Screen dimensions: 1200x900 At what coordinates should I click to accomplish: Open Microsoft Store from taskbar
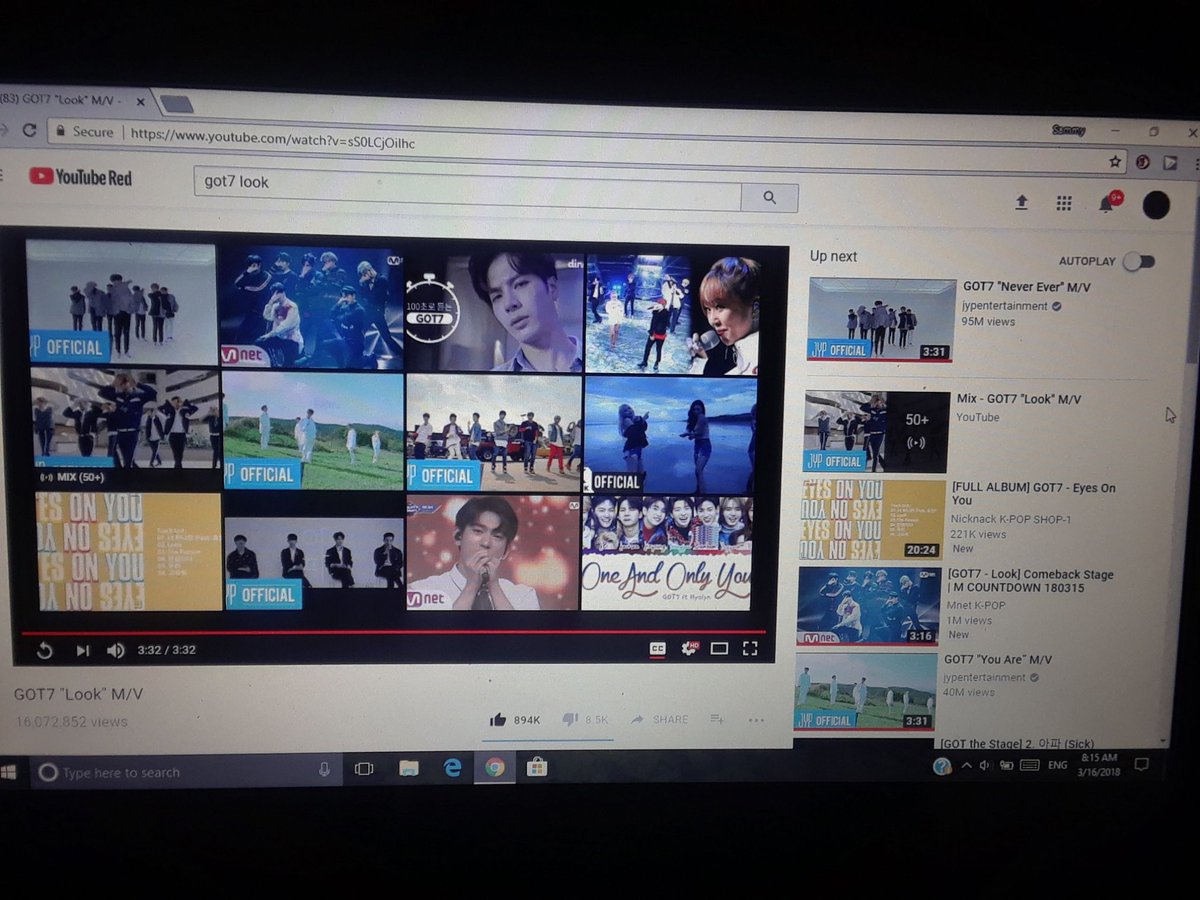[x=536, y=767]
